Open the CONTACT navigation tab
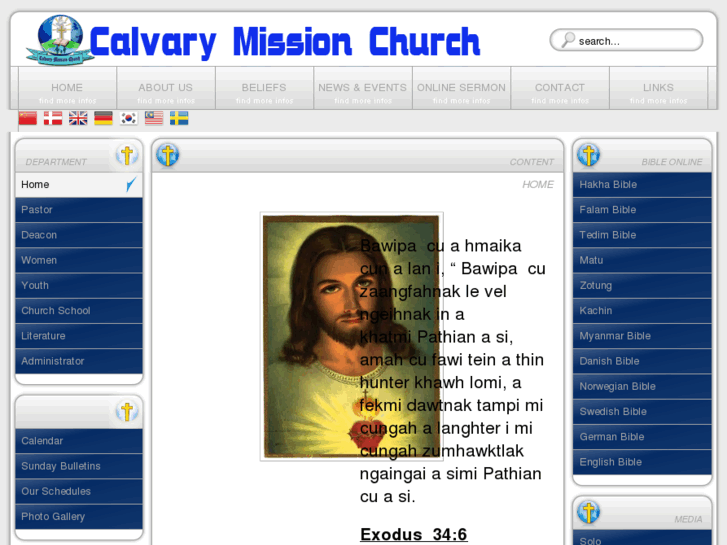The image size is (727, 545). point(560,88)
